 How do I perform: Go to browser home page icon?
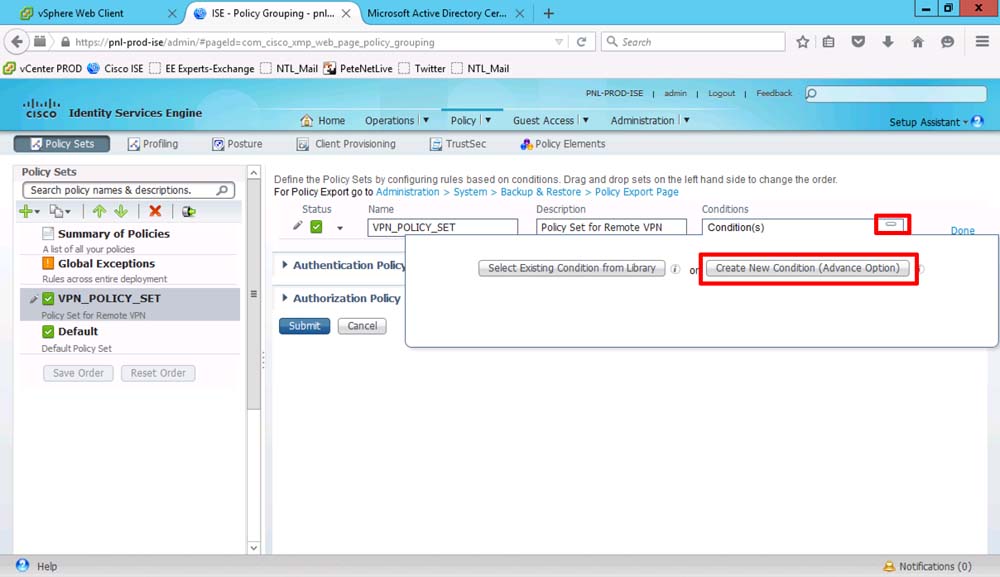pos(918,42)
